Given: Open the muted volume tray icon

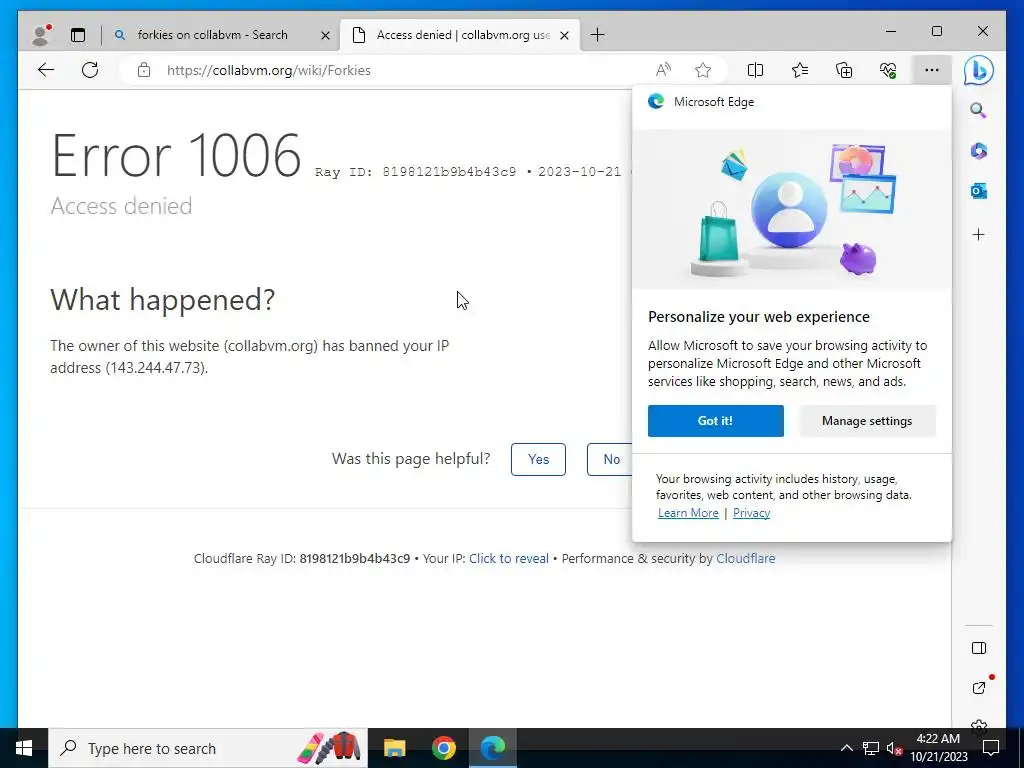Looking at the screenshot, I should pyautogui.click(x=895, y=748).
